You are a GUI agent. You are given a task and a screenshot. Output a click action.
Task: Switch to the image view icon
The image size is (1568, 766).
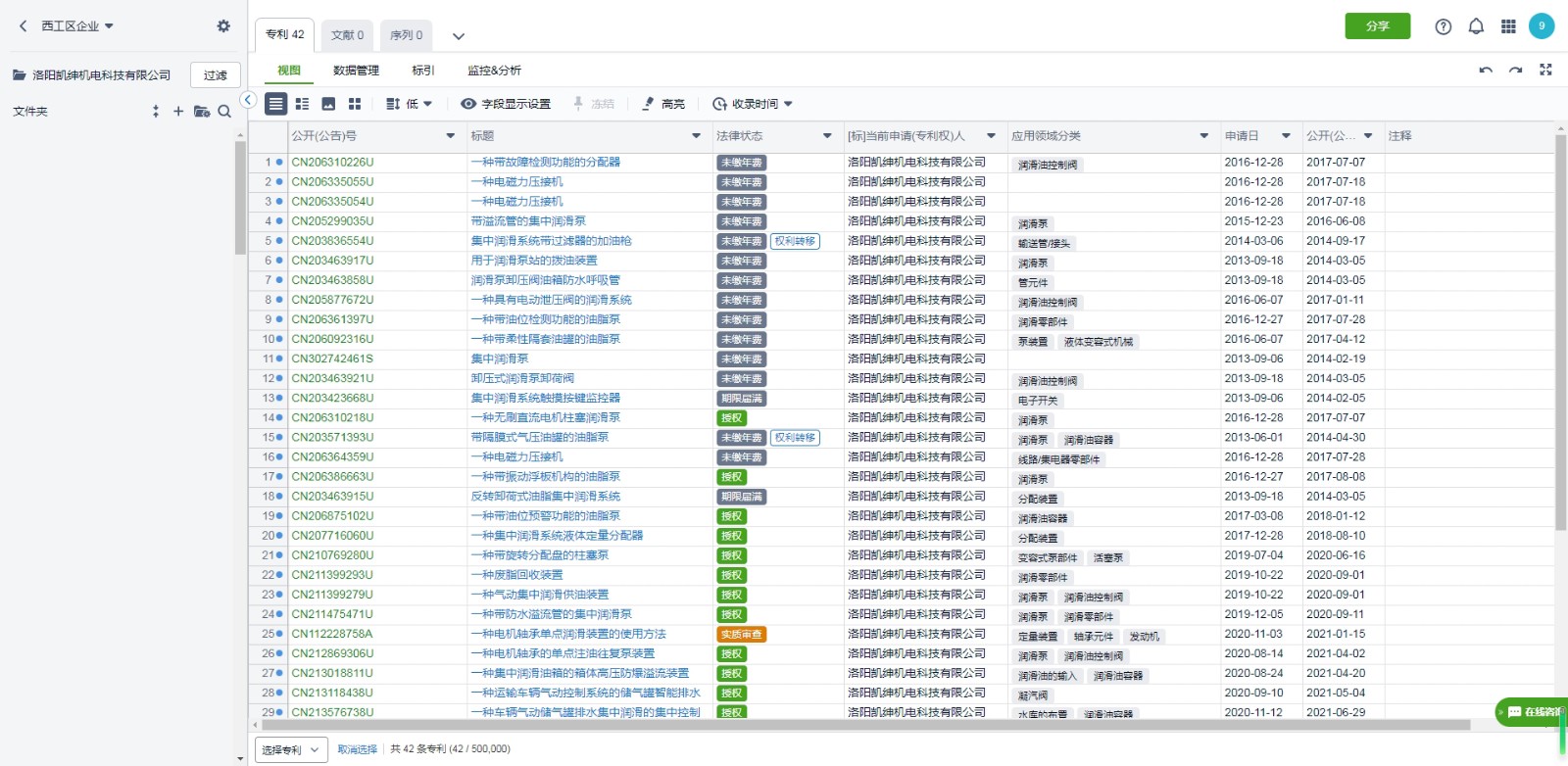[328, 104]
